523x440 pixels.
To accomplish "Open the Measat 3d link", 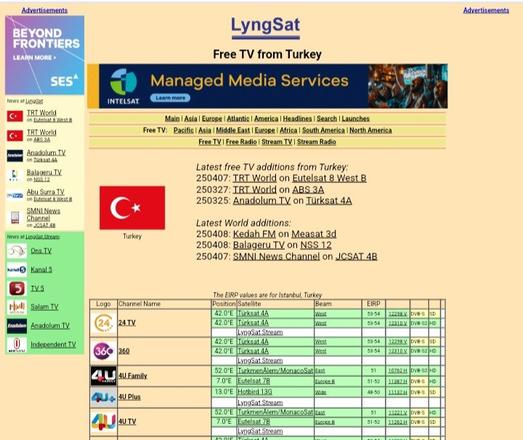I will point(314,234).
